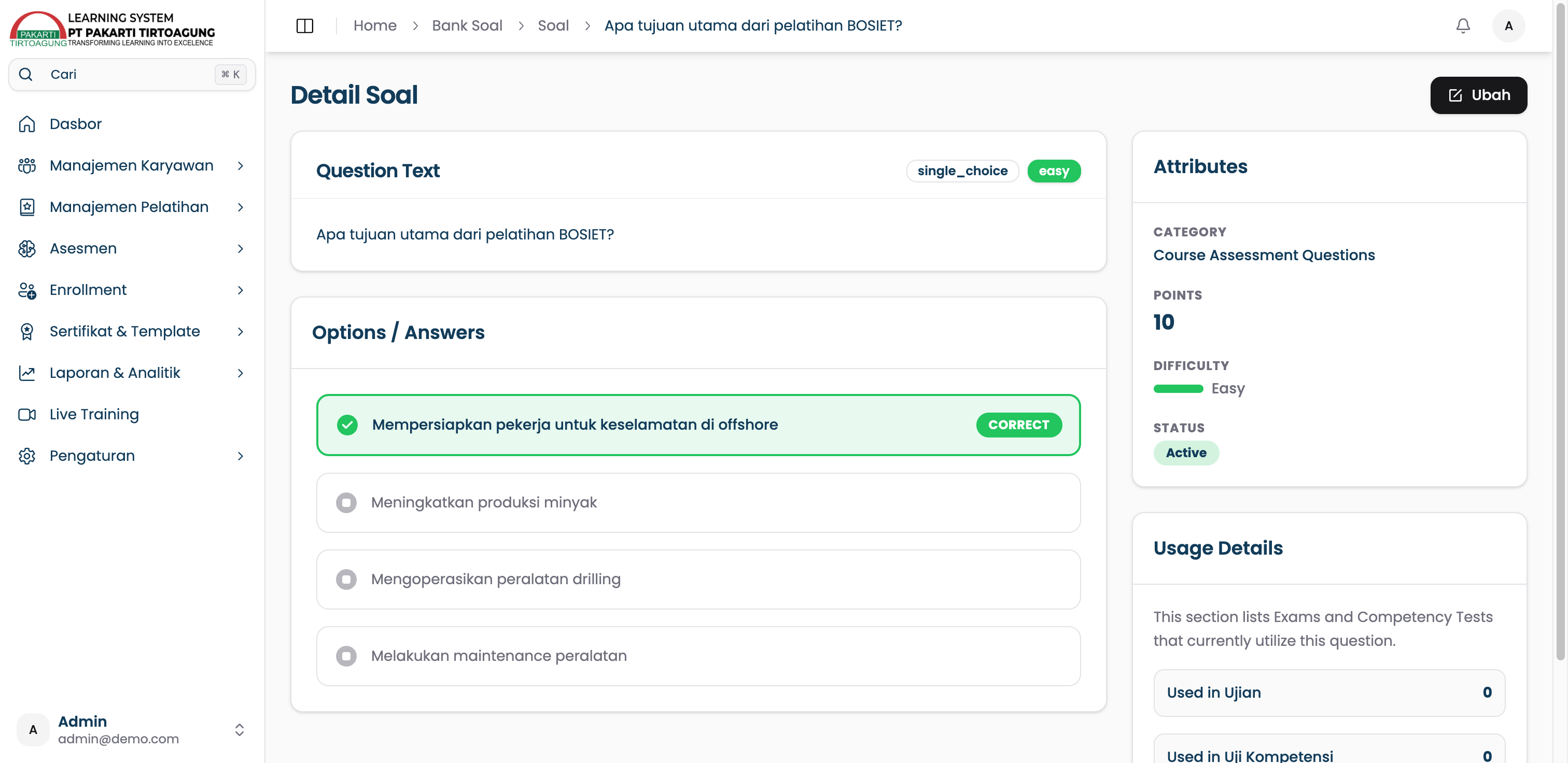Expand the Enrollment chevron
The width and height of the screenshot is (1568, 763).
point(241,290)
